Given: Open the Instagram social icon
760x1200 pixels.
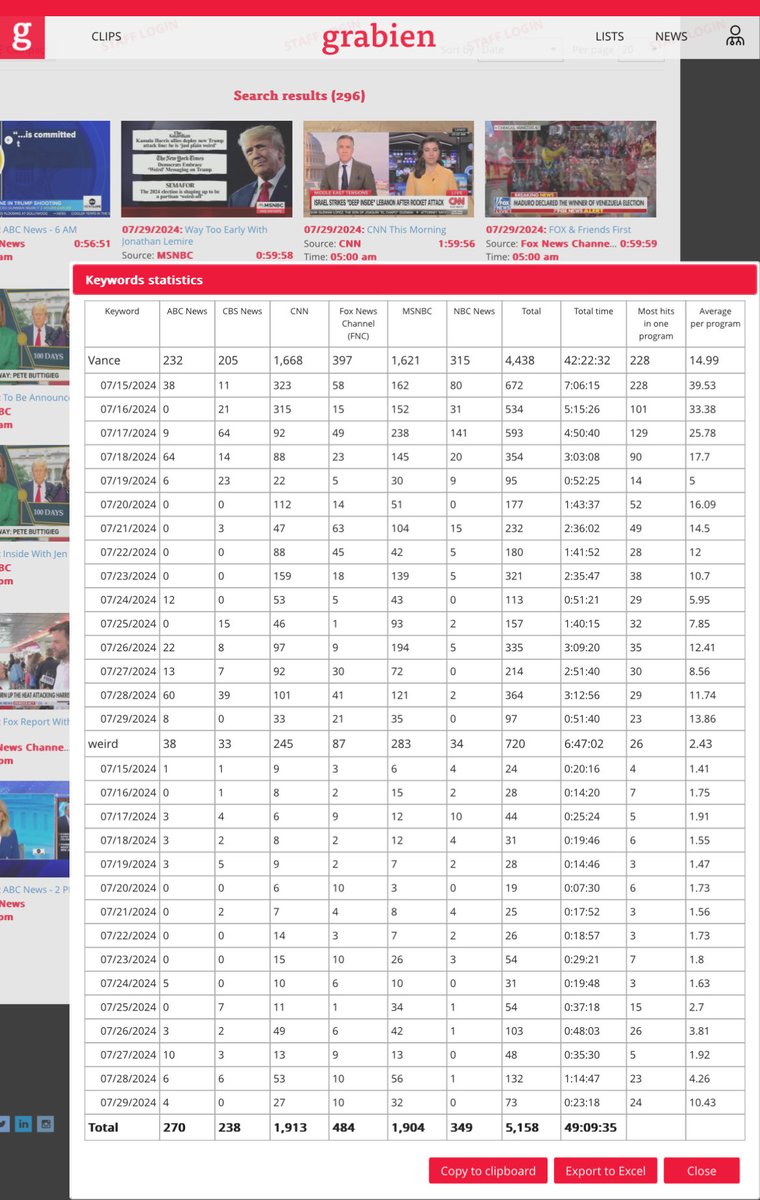Looking at the screenshot, I should 45,1124.
